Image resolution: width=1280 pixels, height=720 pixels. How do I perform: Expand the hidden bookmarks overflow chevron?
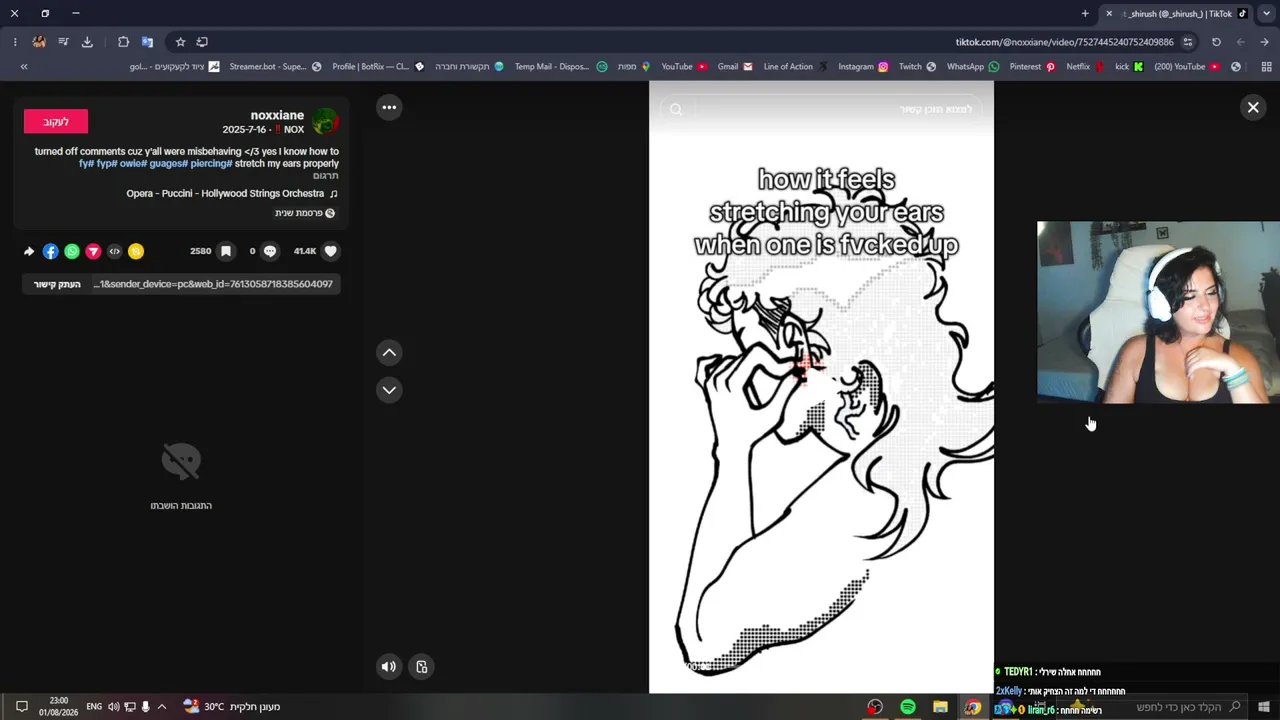click(24, 67)
